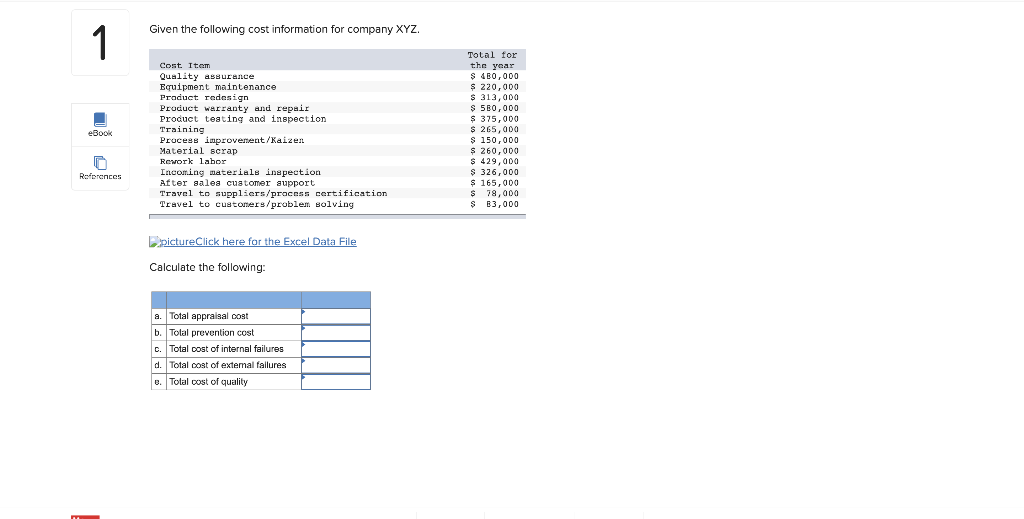Click the 'Total cost of internal failures' label
Viewport: 1024px width, 519px height.
click(226, 349)
